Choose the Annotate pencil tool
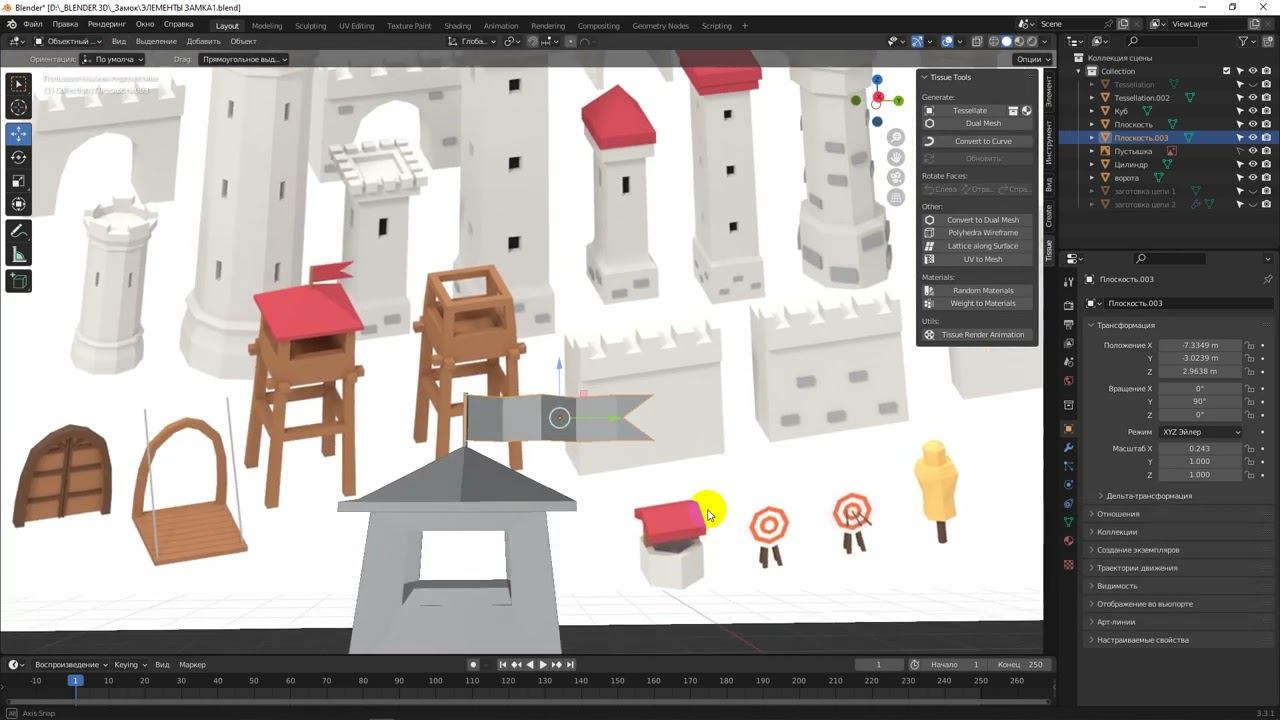The image size is (1280, 720). click(19, 231)
